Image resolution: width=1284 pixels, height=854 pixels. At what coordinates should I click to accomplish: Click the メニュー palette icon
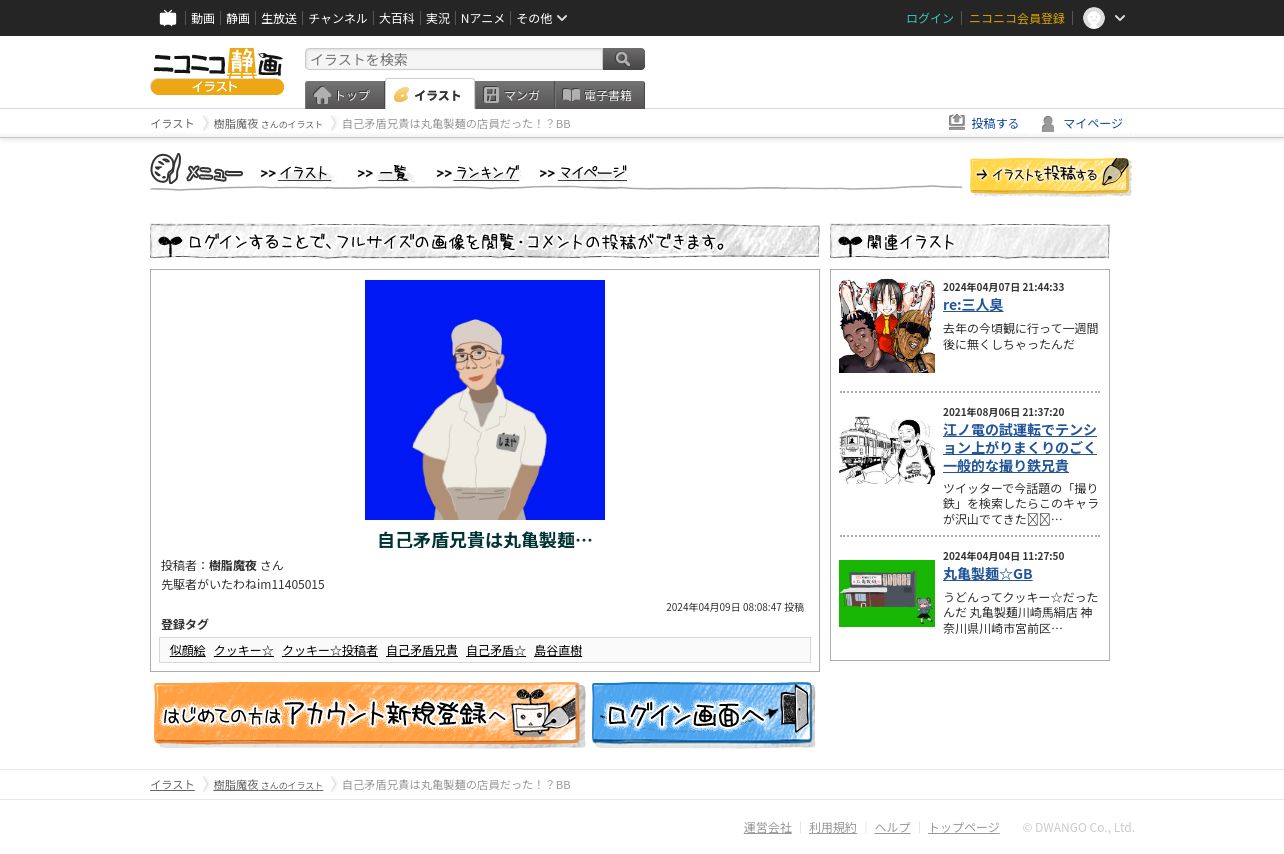click(x=166, y=169)
